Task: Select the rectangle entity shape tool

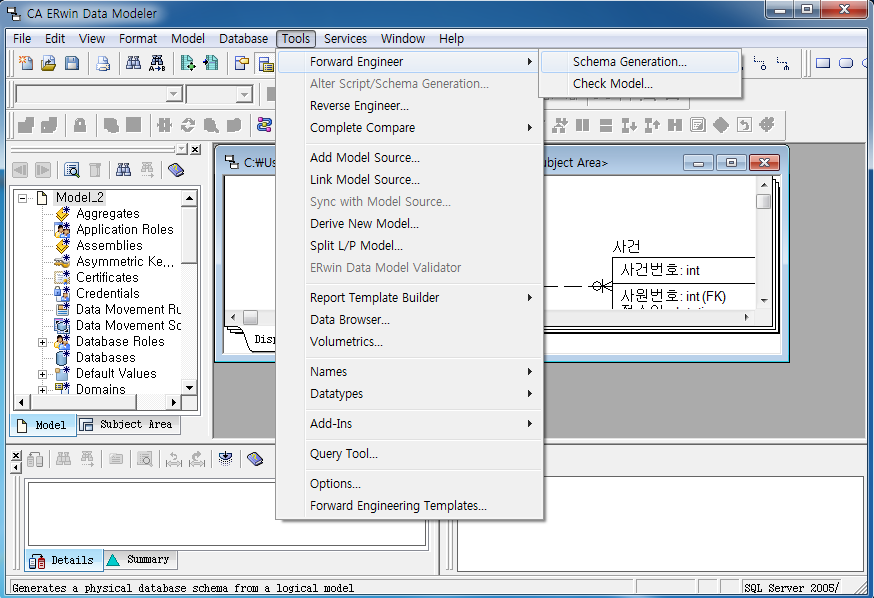Action: click(x=823, y=63)
